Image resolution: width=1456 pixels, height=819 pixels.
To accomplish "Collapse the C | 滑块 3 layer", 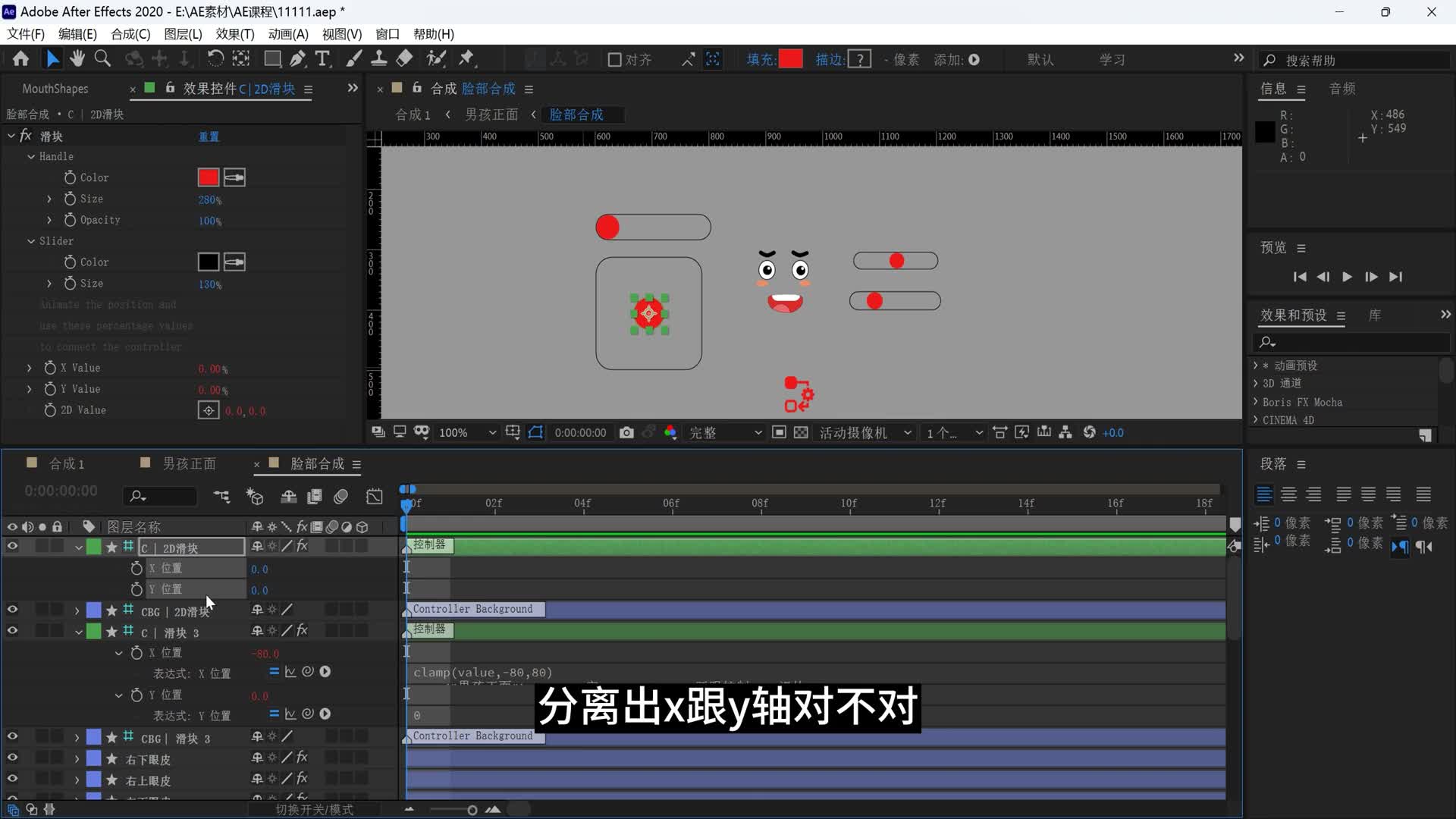I will tap(79, 632).
